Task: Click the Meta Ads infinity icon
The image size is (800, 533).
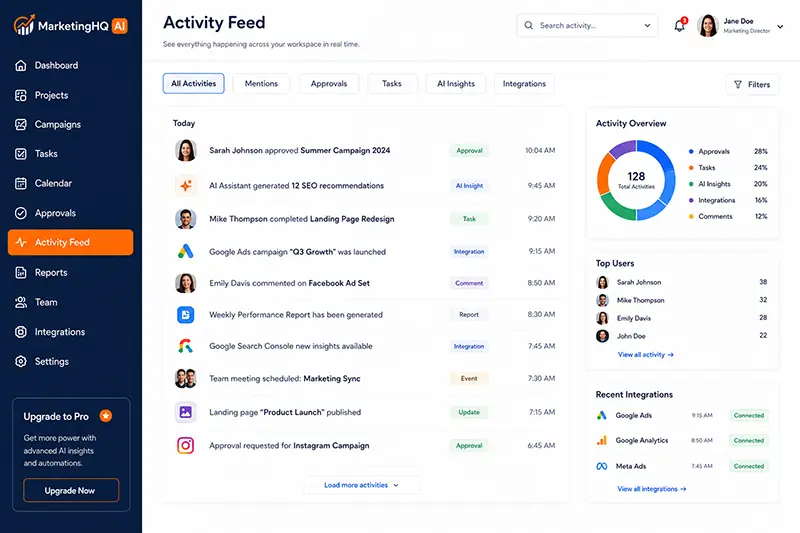Action: (602, 466)
